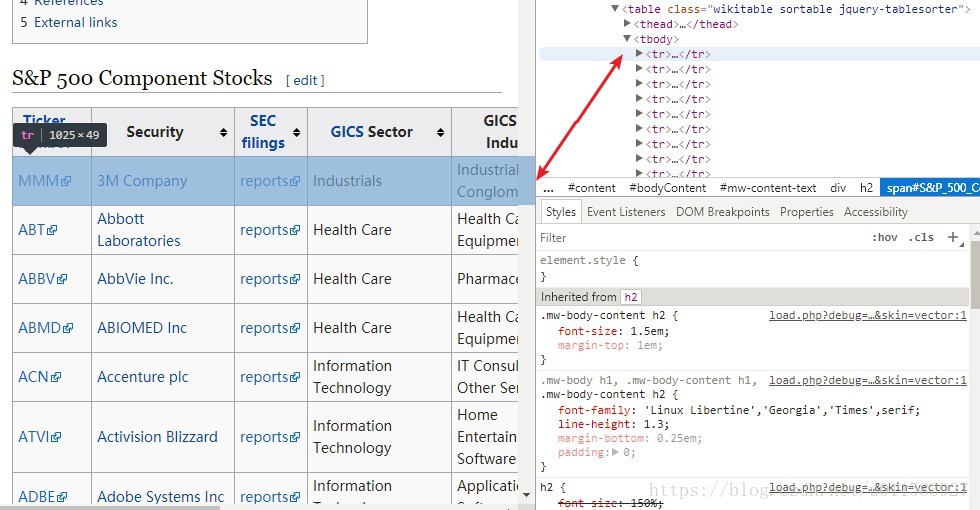Open the AbbVie Inc. link
This screenshot has width=980, height=510.
pyautogui.click(x=135, y=279)
